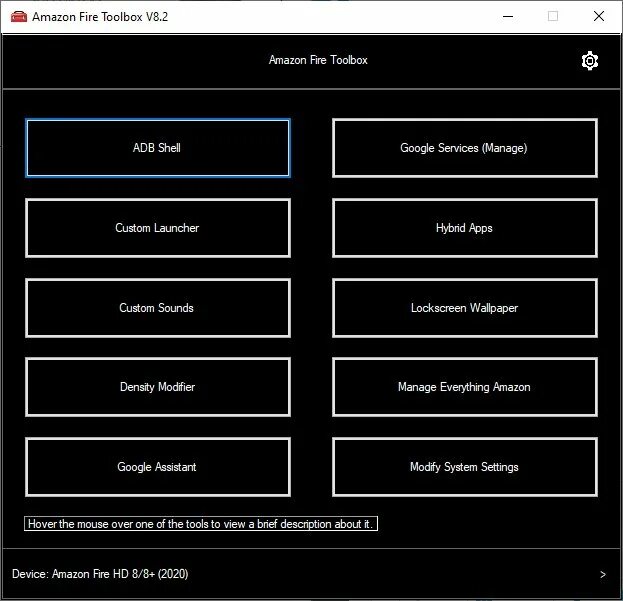Launch the ADB Shell tool
This screenshot has height=601, width=623.
tap(158, 148)
